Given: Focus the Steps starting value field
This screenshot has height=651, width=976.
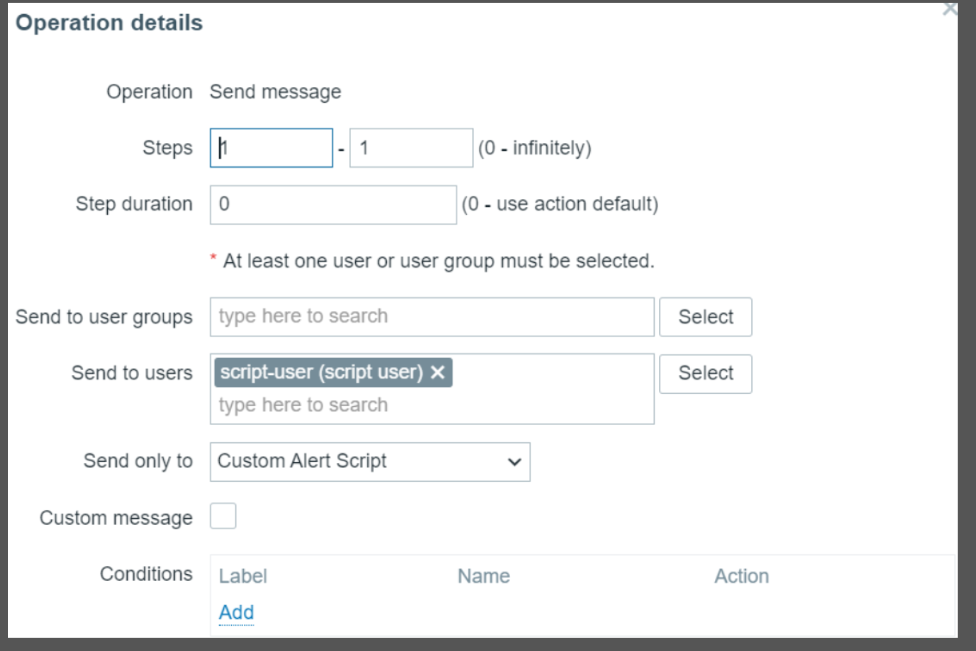Looking at the screenshot, I should click(271, 148).
